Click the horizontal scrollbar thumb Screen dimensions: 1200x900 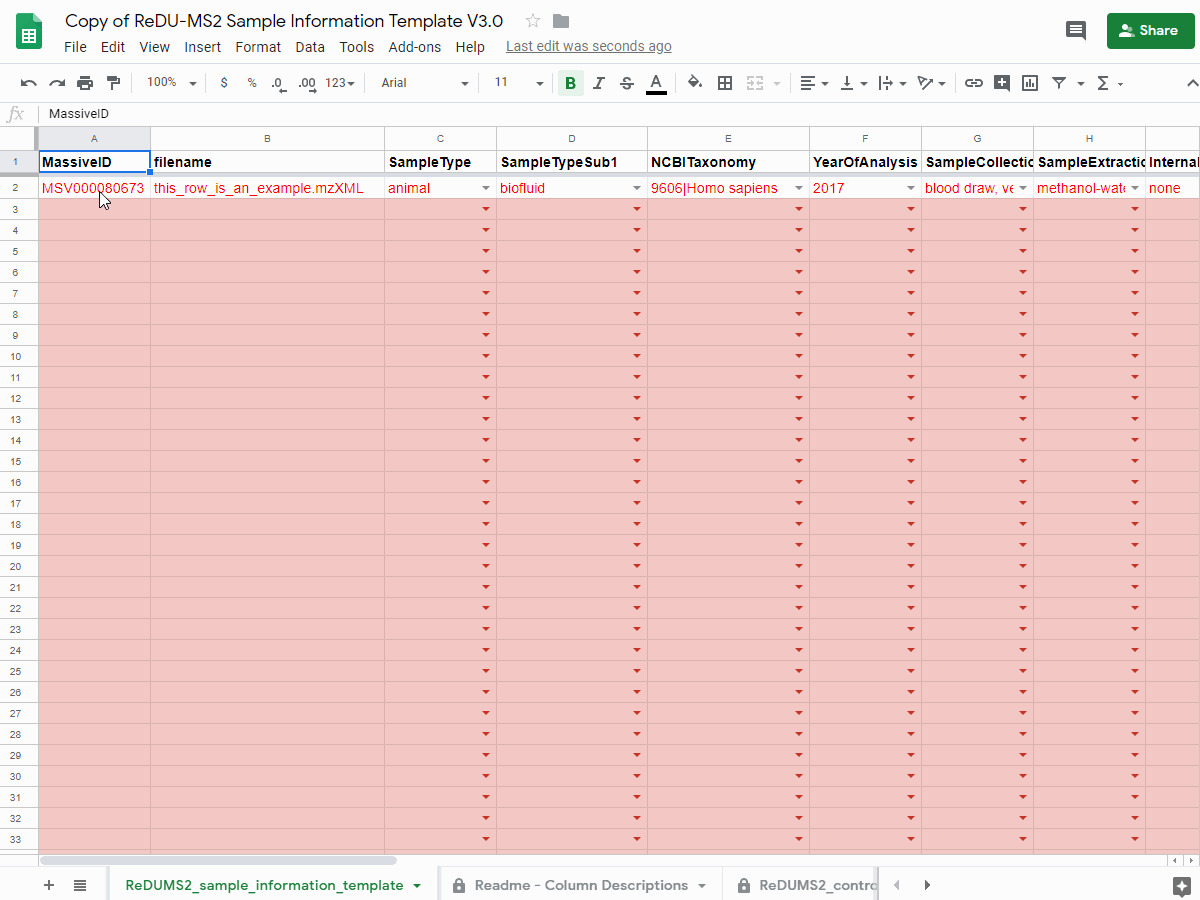click(x=219, y=860)
